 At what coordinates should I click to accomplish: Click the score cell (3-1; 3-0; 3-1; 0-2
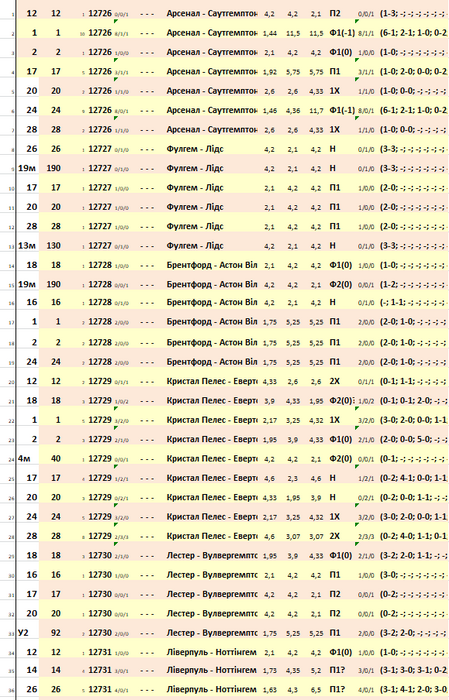click(414, 670)
